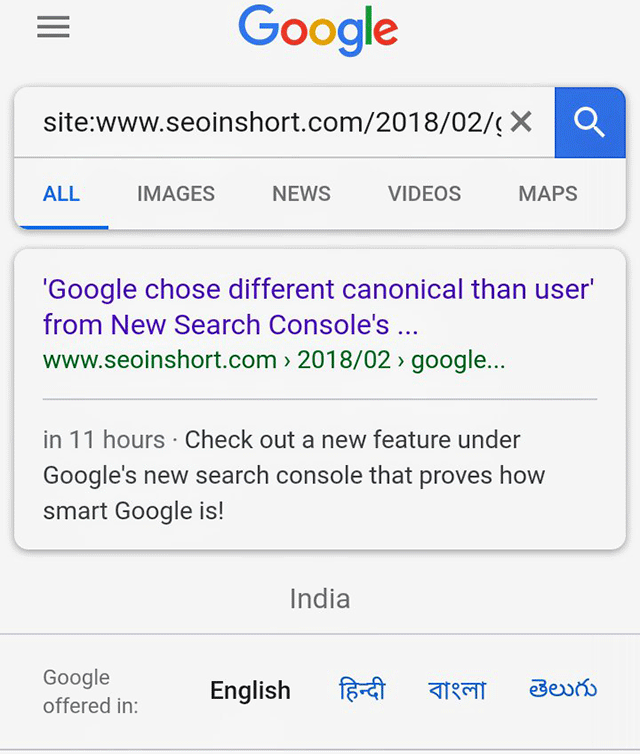Select the English language option

250,690
